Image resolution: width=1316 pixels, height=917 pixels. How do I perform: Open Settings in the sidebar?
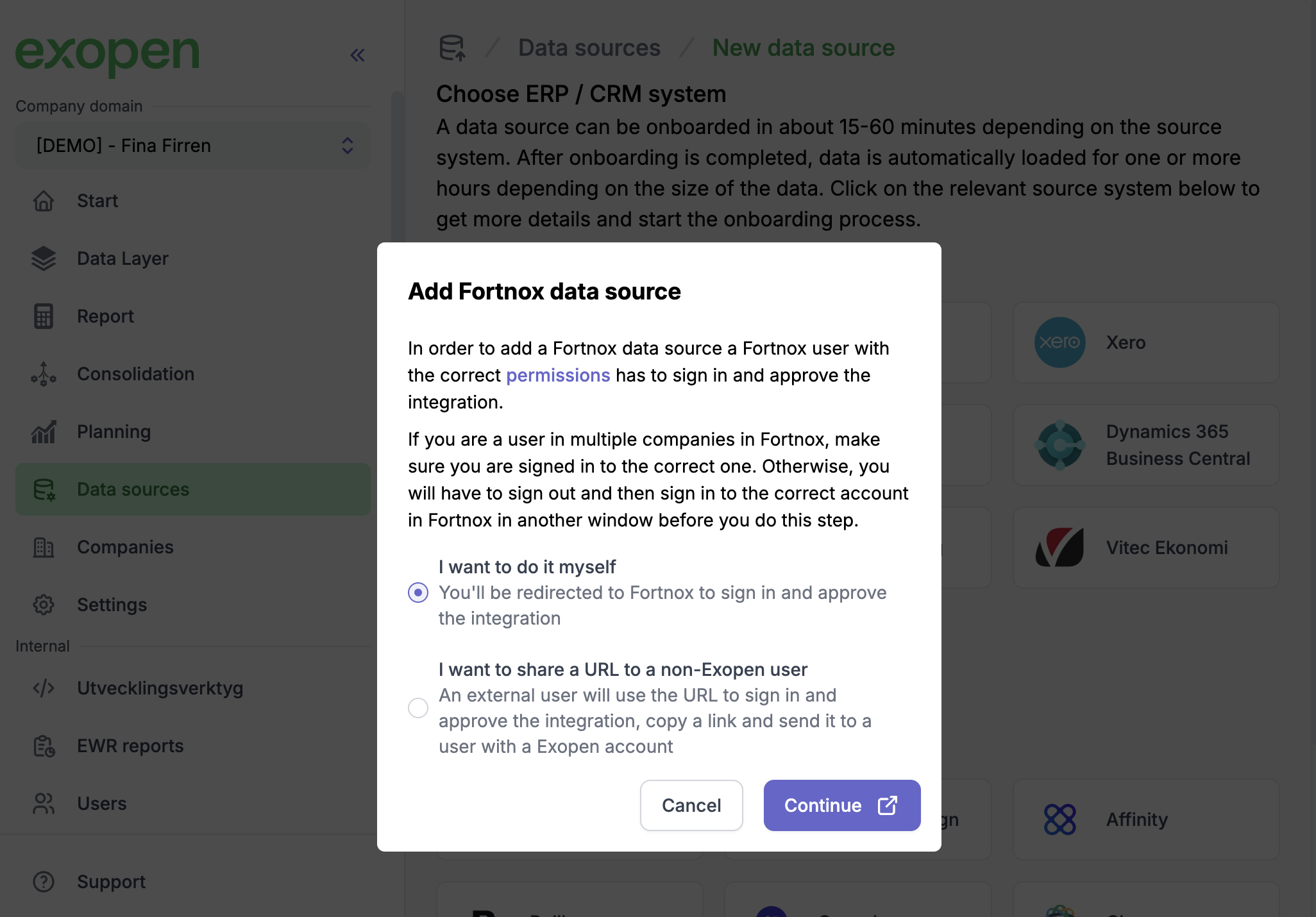112,605
